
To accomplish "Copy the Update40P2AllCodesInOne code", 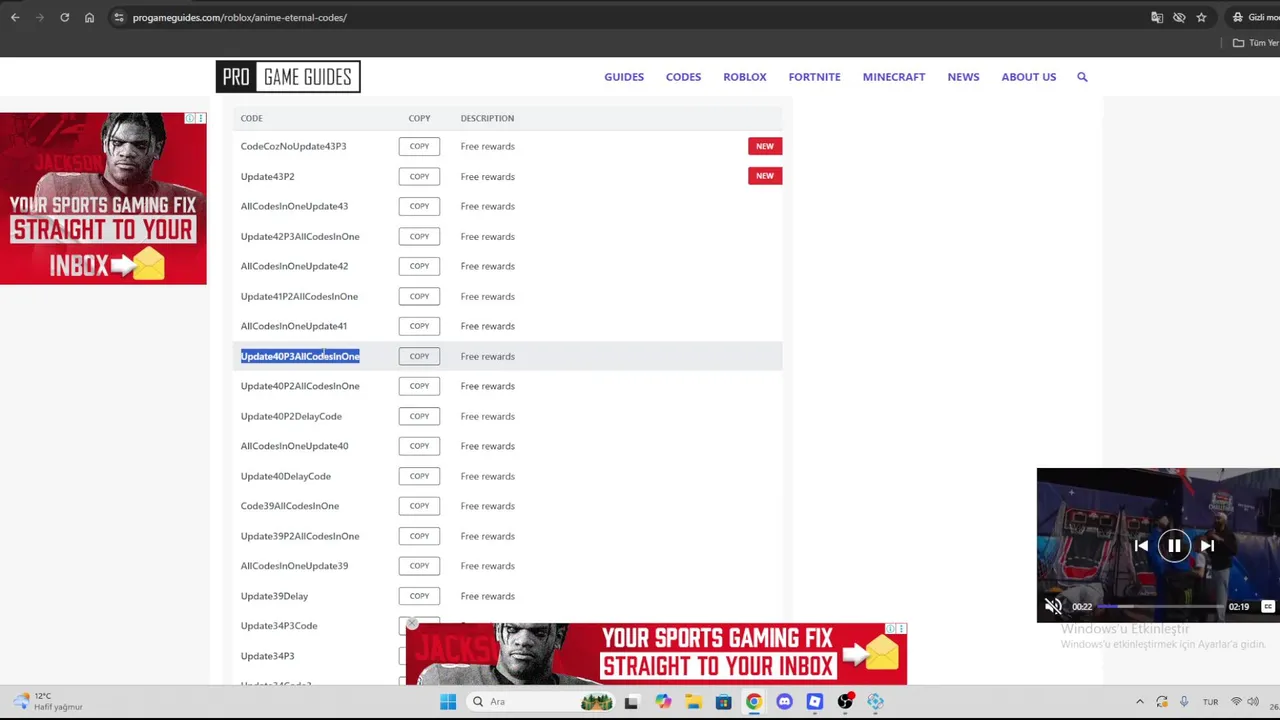I will 419,386.
